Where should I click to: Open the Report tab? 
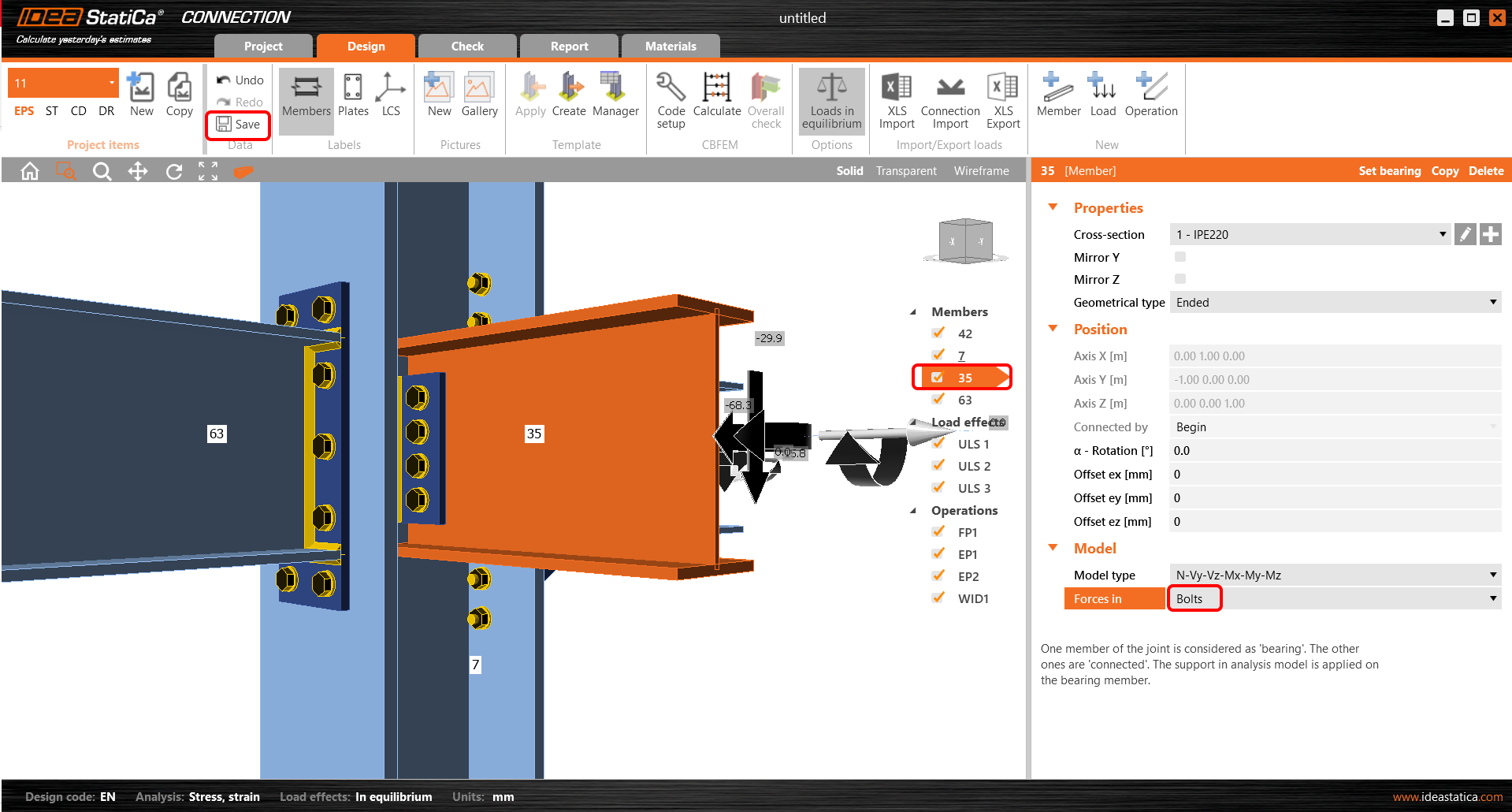569,46
